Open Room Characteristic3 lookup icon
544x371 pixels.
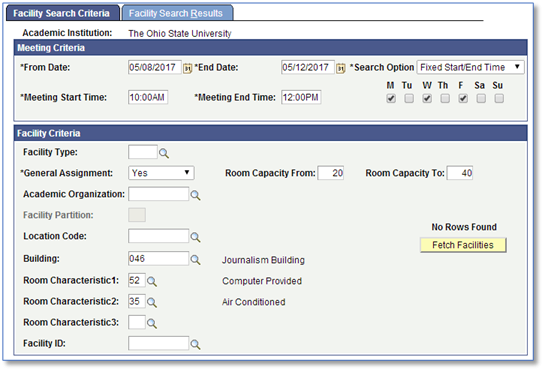[152, 323]
